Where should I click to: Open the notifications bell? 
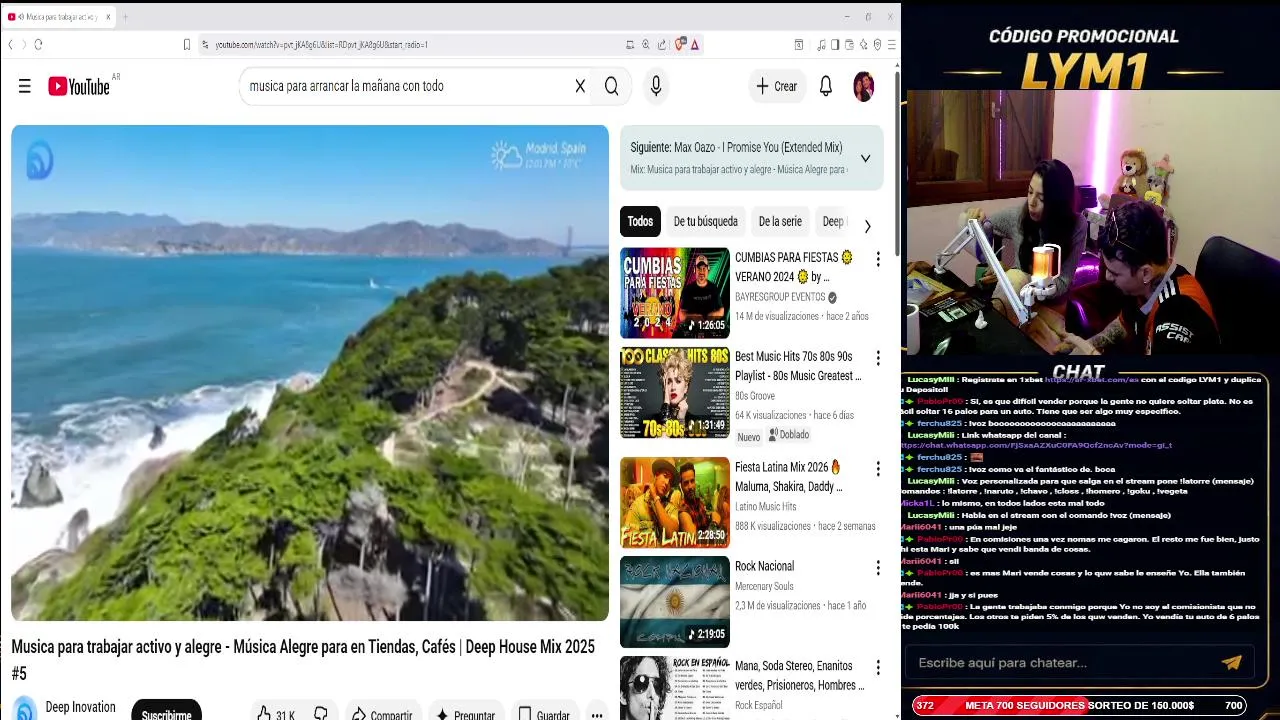826,86
